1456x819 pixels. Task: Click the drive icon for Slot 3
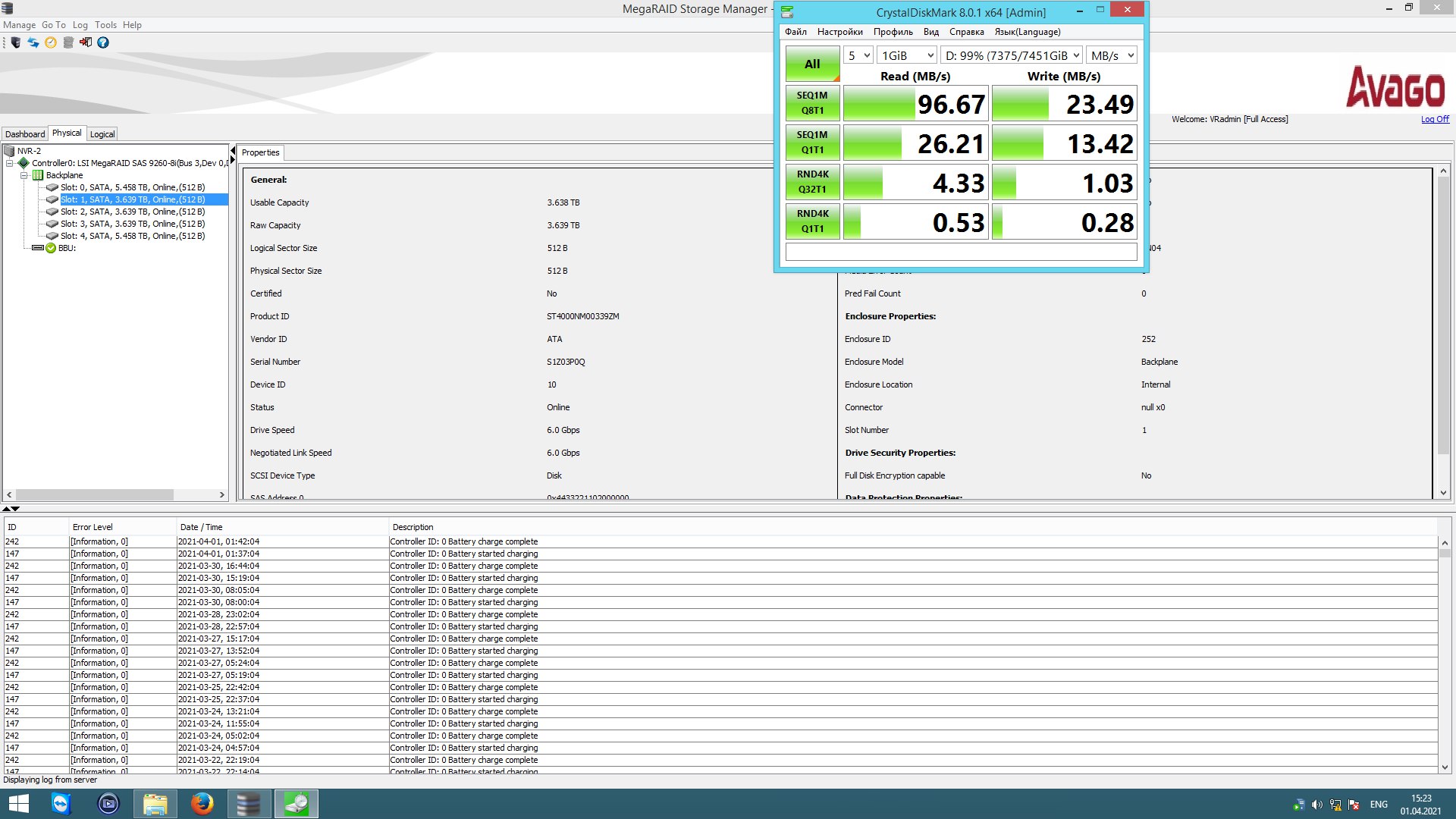(x=52, y=224)
